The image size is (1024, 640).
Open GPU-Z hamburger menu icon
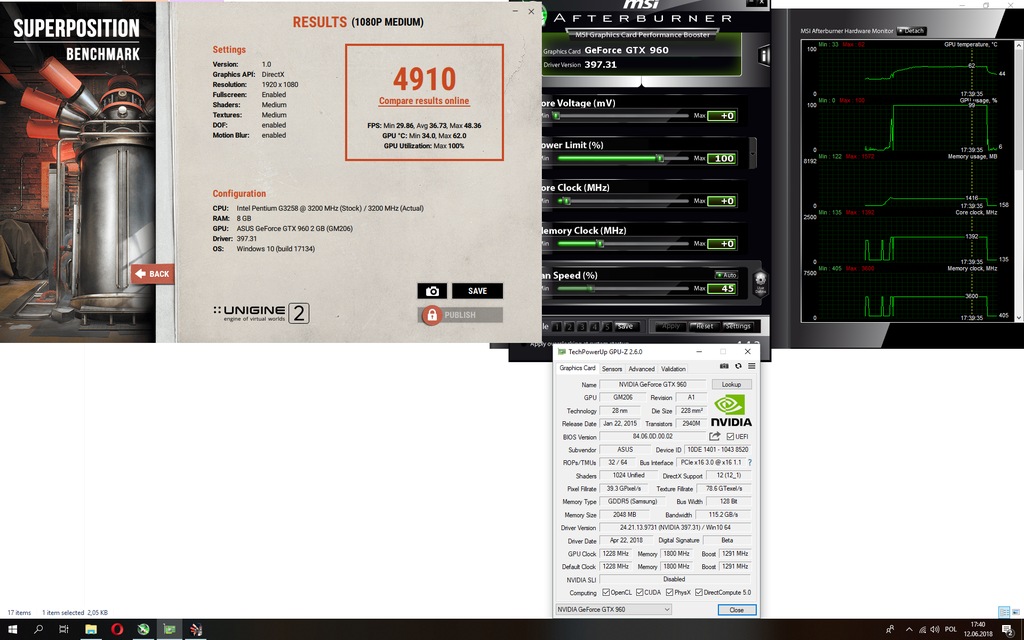[752, 366]
